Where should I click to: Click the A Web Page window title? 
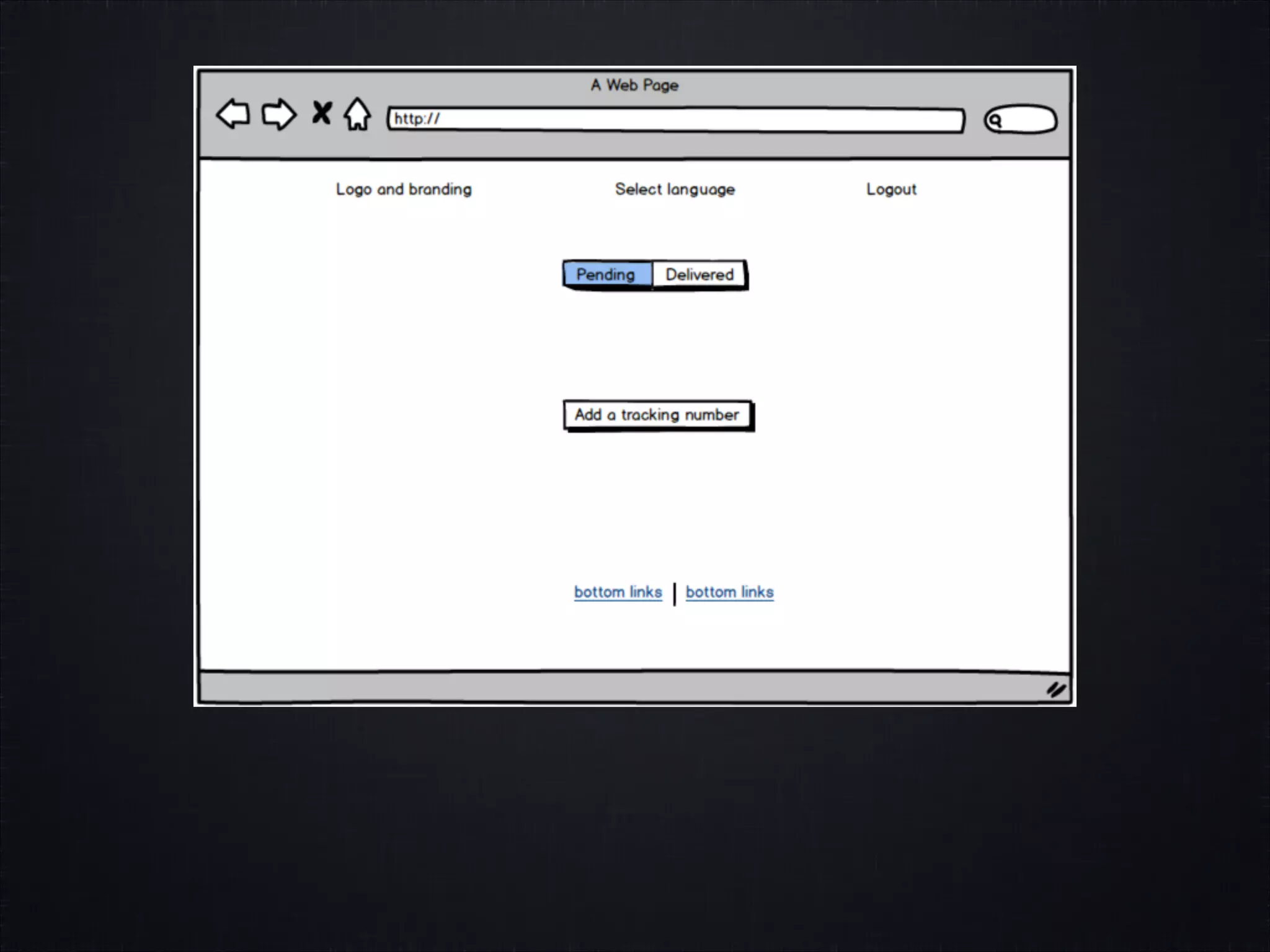click(x=634, y=85)
